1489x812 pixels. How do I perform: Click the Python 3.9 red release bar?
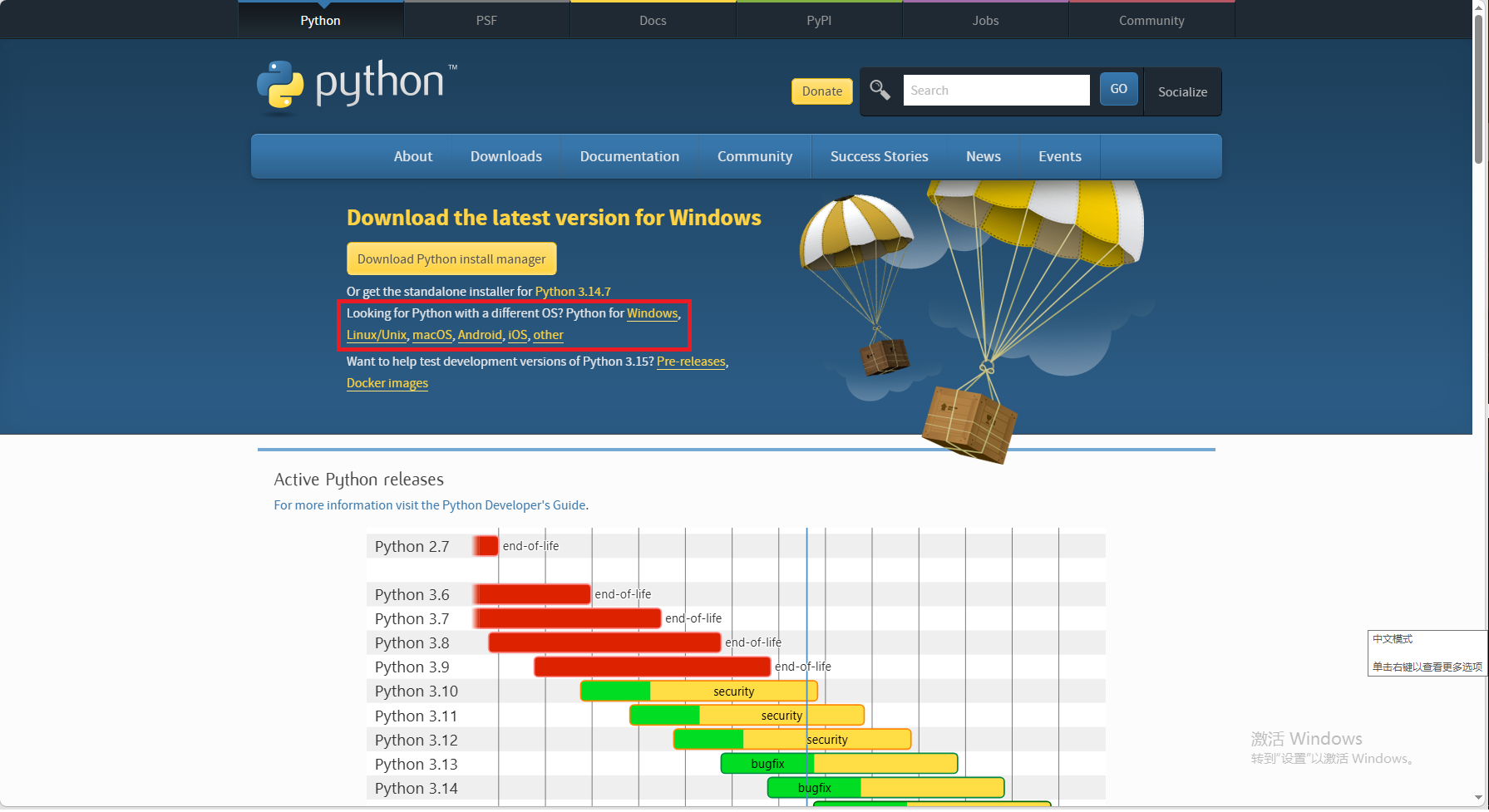653,667
